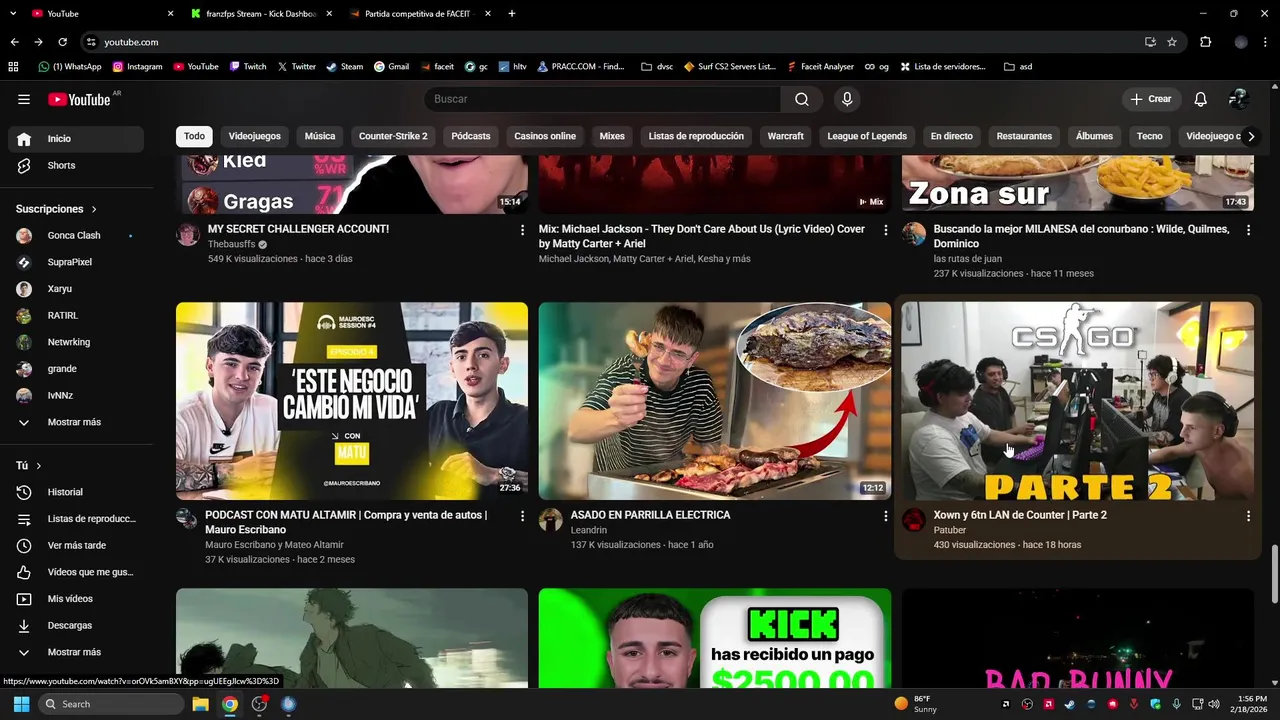1280x720 pixels.
Task: Play the PODCAST CON MATU thumbnail
Action: click(x=352, y=401)
